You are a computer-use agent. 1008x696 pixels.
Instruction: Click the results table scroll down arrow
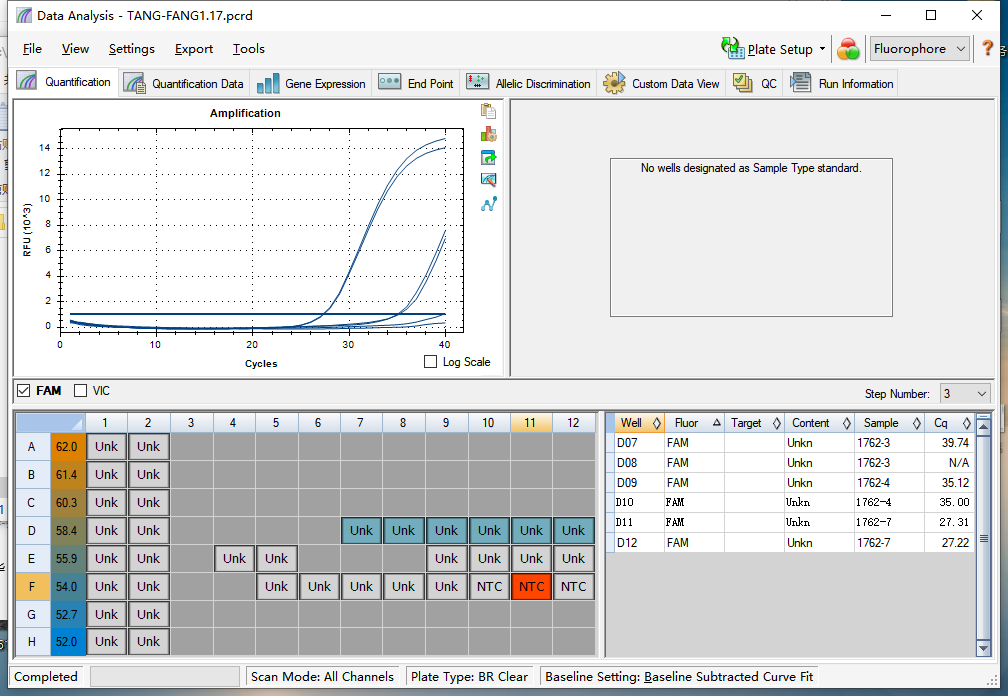point(983,648)
